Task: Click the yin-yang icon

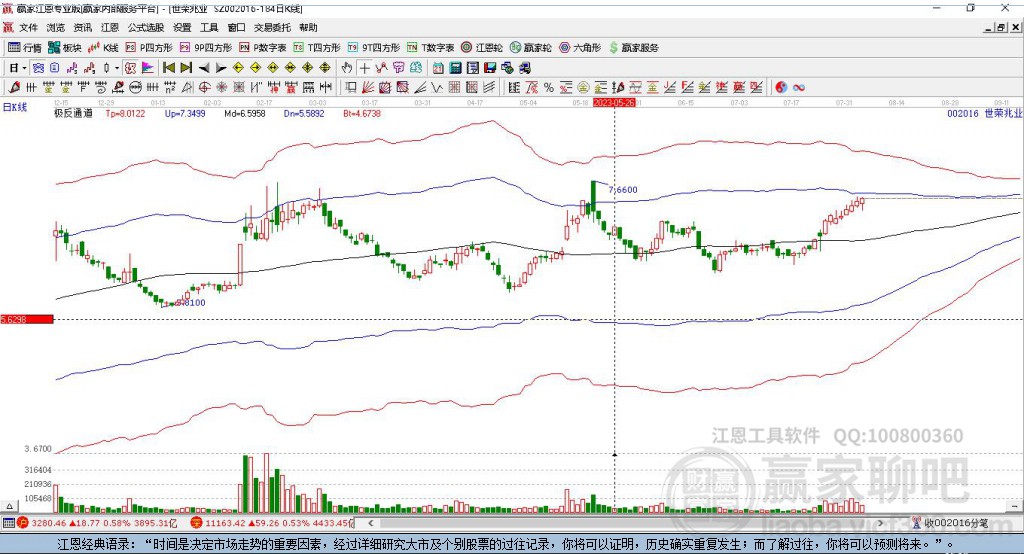Action: (x=780, y=87)
